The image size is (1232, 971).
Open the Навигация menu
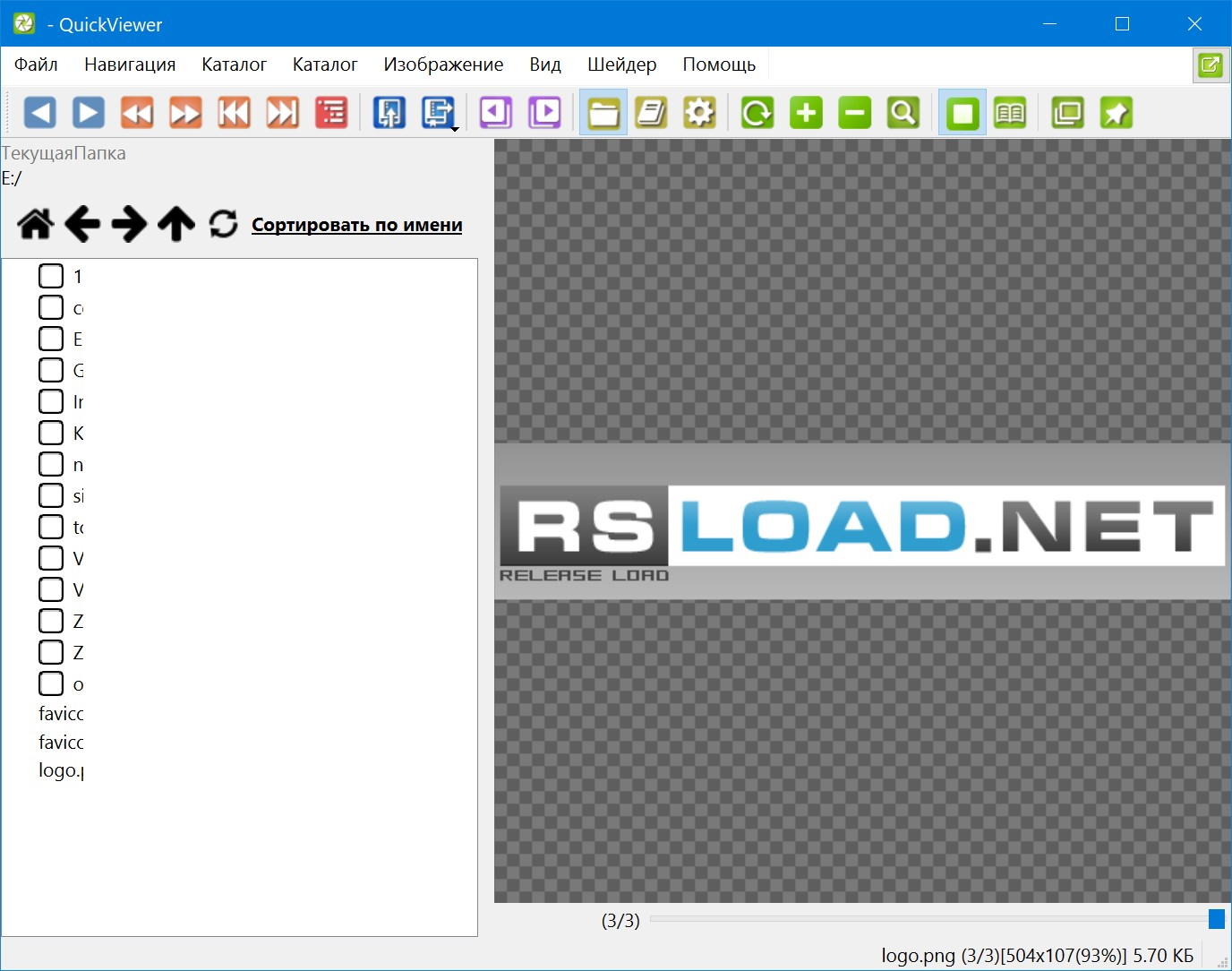(x=130, y=64)
